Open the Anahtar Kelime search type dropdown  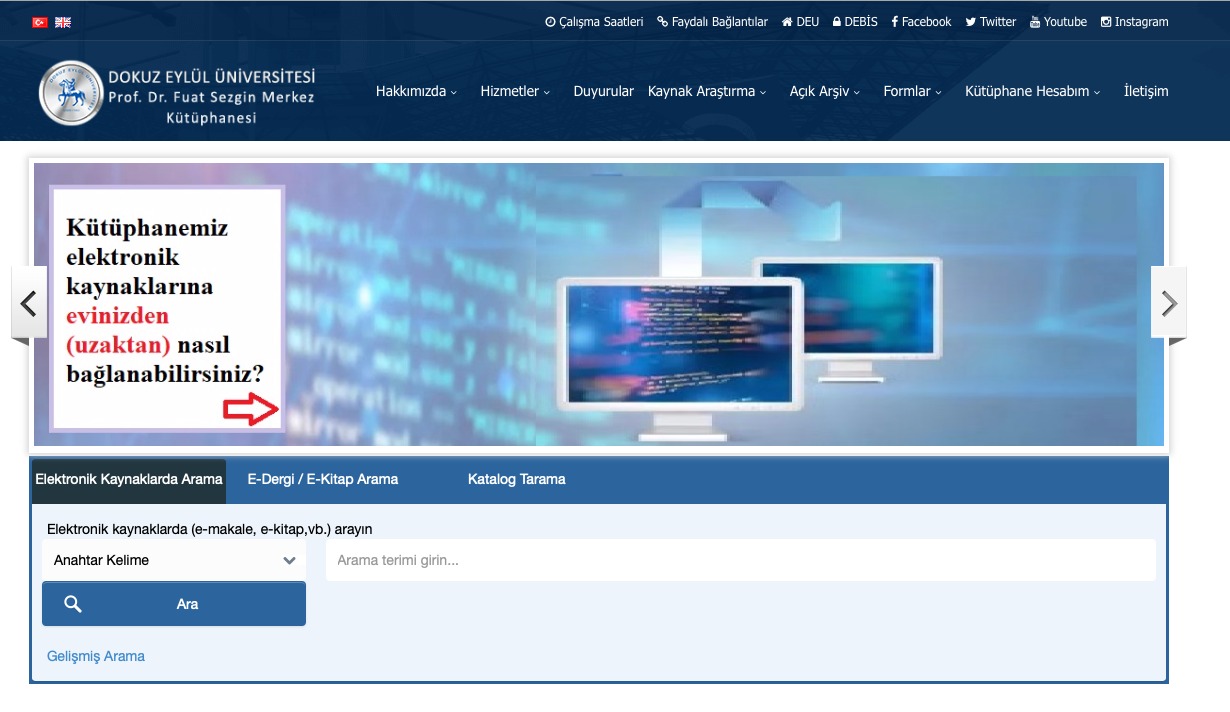tap(174, 560)
